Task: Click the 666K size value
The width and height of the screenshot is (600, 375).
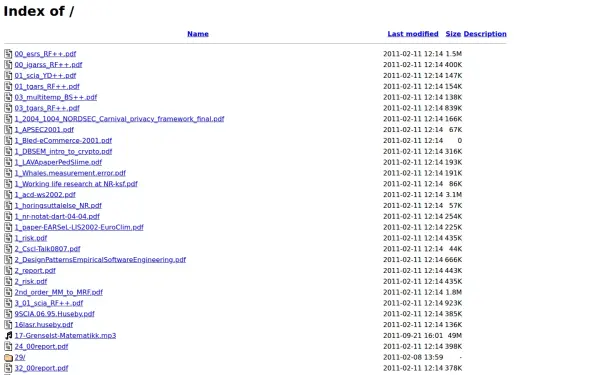Action: pos(453,260)
